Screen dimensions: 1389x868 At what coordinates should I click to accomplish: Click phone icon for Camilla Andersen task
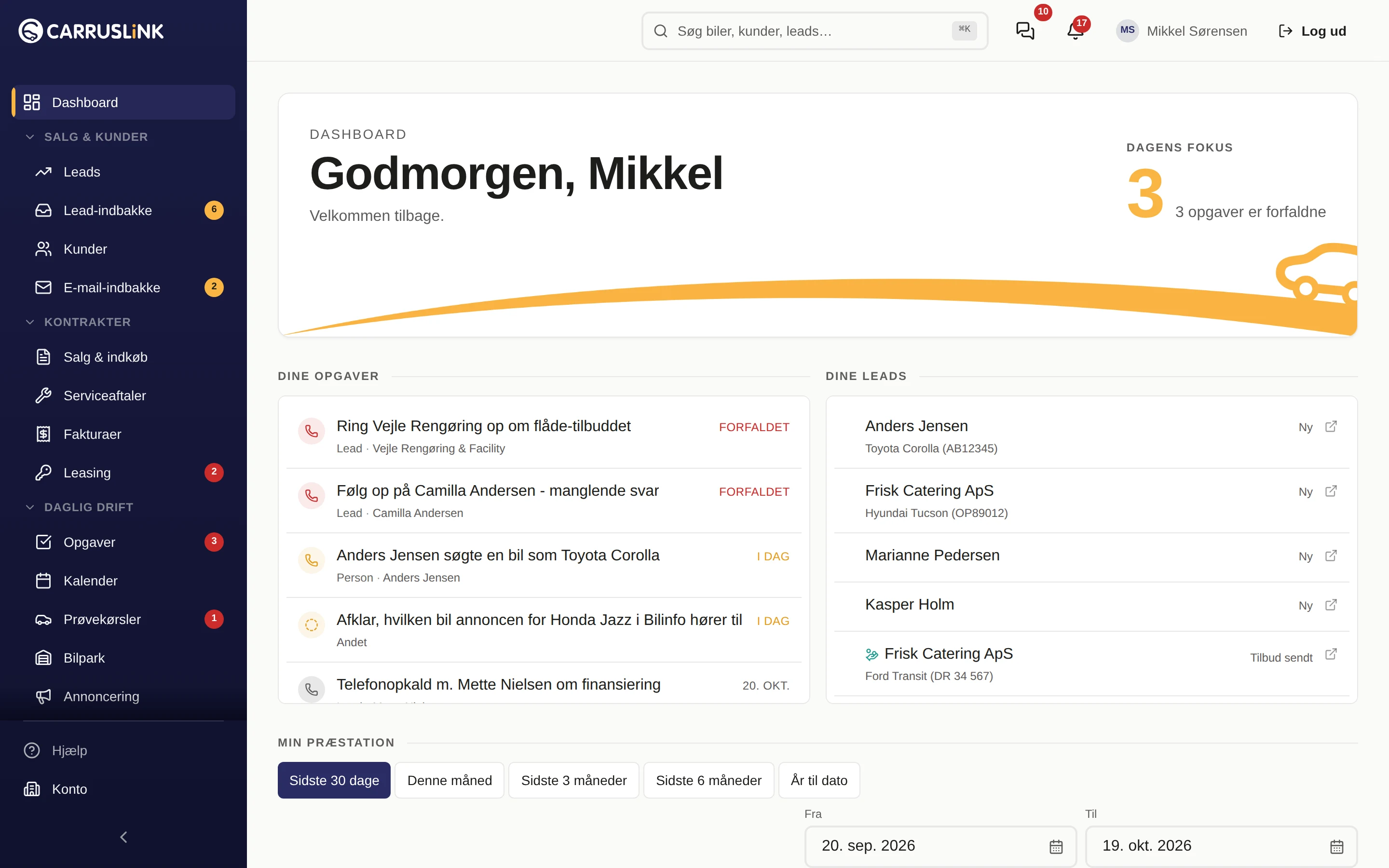312,495
